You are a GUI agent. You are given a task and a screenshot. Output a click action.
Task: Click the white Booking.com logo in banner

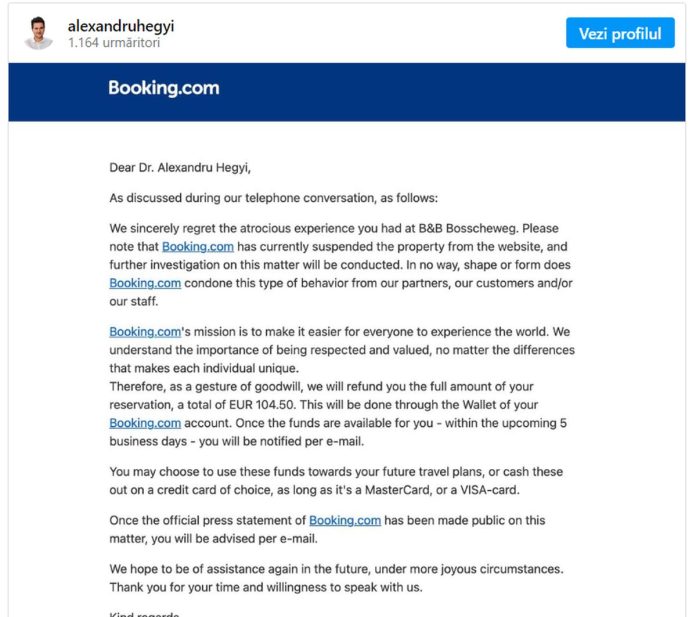point(164,88)
